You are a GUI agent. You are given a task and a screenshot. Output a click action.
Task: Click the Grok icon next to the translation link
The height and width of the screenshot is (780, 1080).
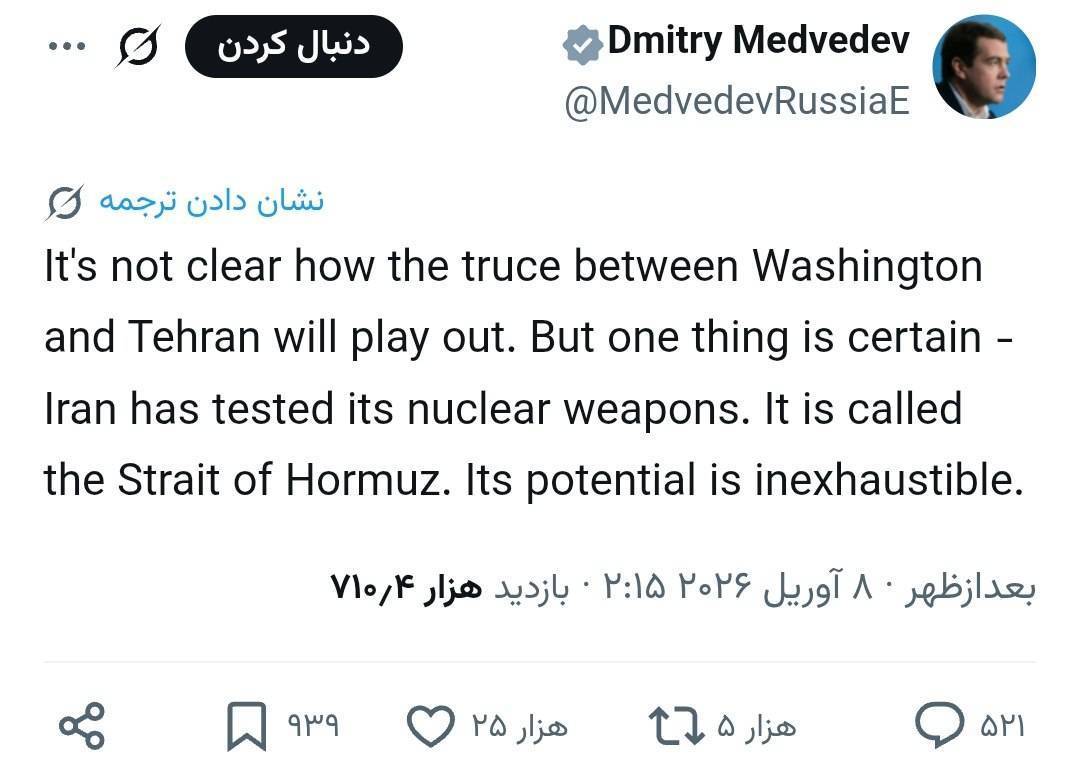[63, 203]
